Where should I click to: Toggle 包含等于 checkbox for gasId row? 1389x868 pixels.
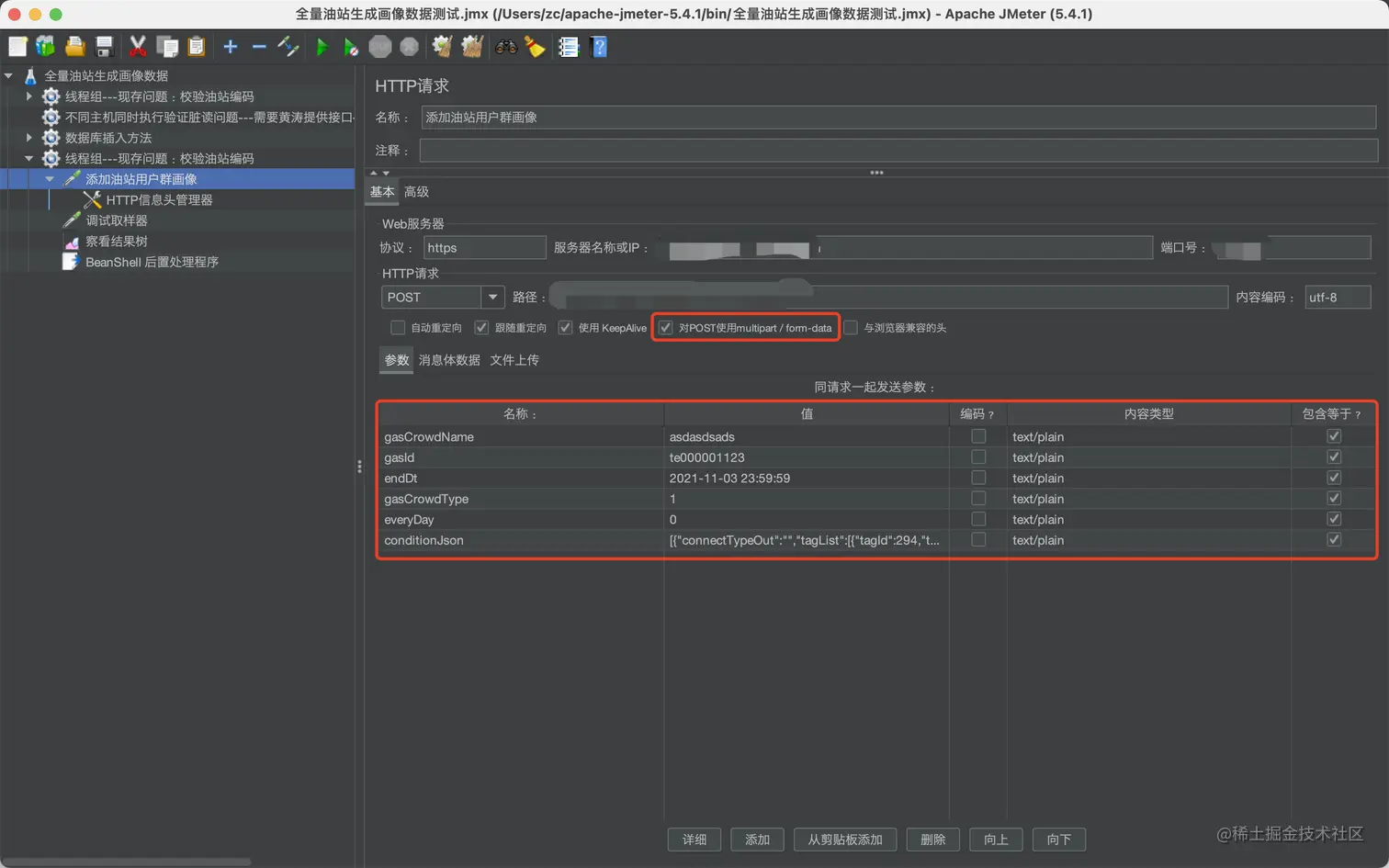click(1334, 457)
